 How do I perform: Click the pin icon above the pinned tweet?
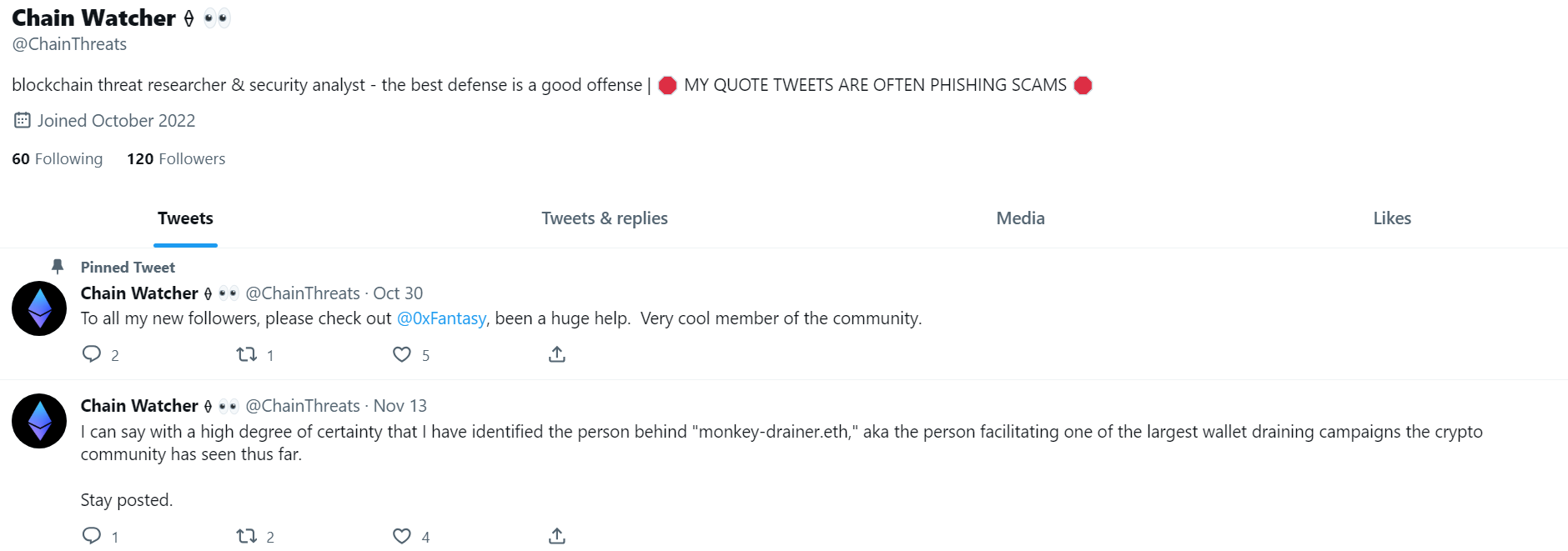(57, 266)
